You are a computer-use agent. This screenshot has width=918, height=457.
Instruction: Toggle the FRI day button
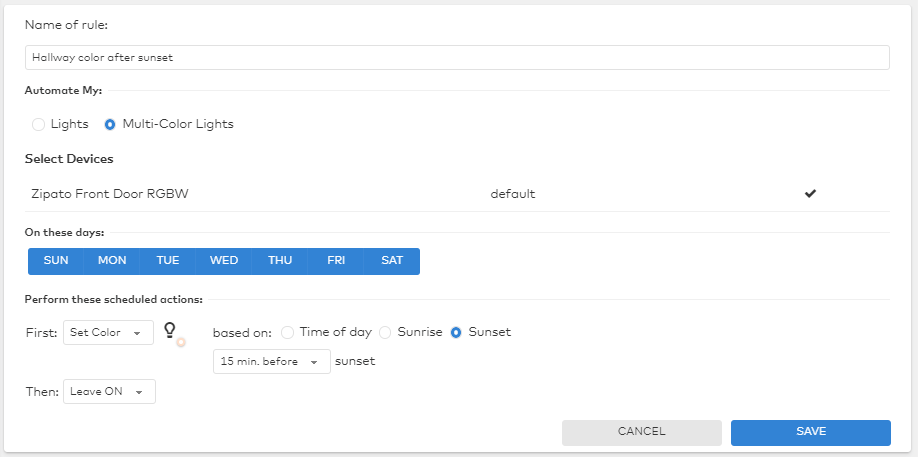pyautogui.click(x=336, y=261)
